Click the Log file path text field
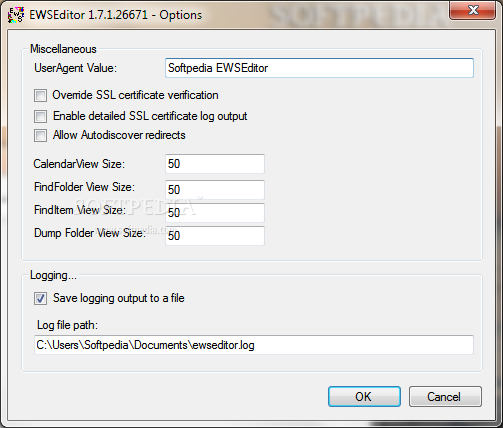This screenshot has height=428, width=503. [254, 345]
